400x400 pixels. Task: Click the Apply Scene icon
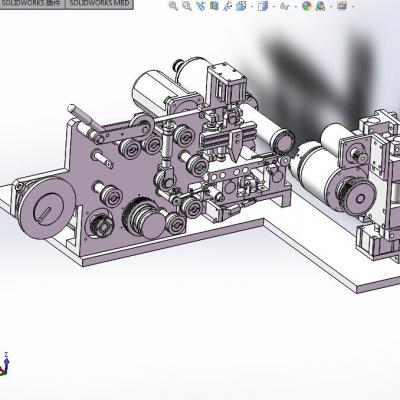pyautogui.click(x=320, y=6)
